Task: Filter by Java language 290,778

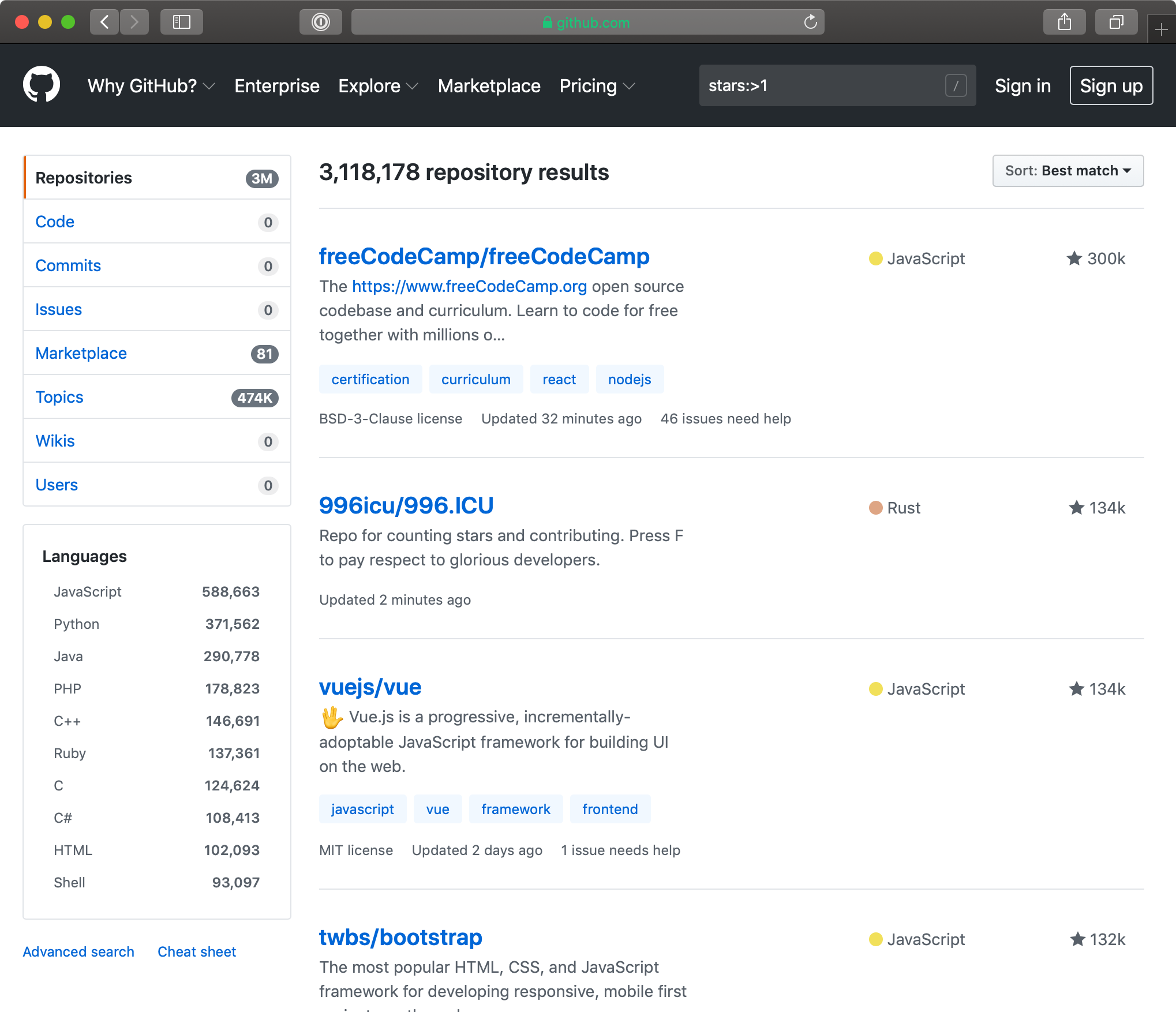Action: 157,656
